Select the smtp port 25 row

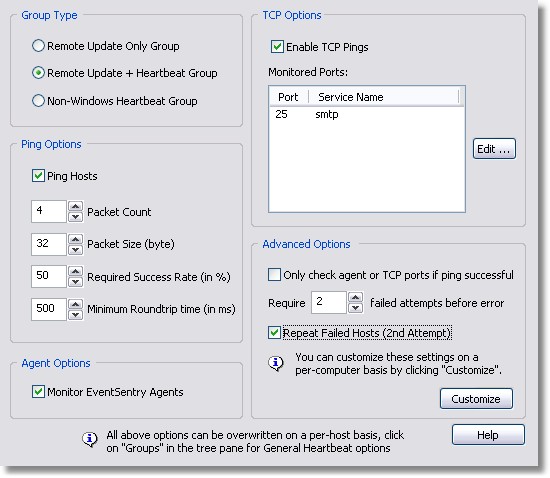click(367, 114)
